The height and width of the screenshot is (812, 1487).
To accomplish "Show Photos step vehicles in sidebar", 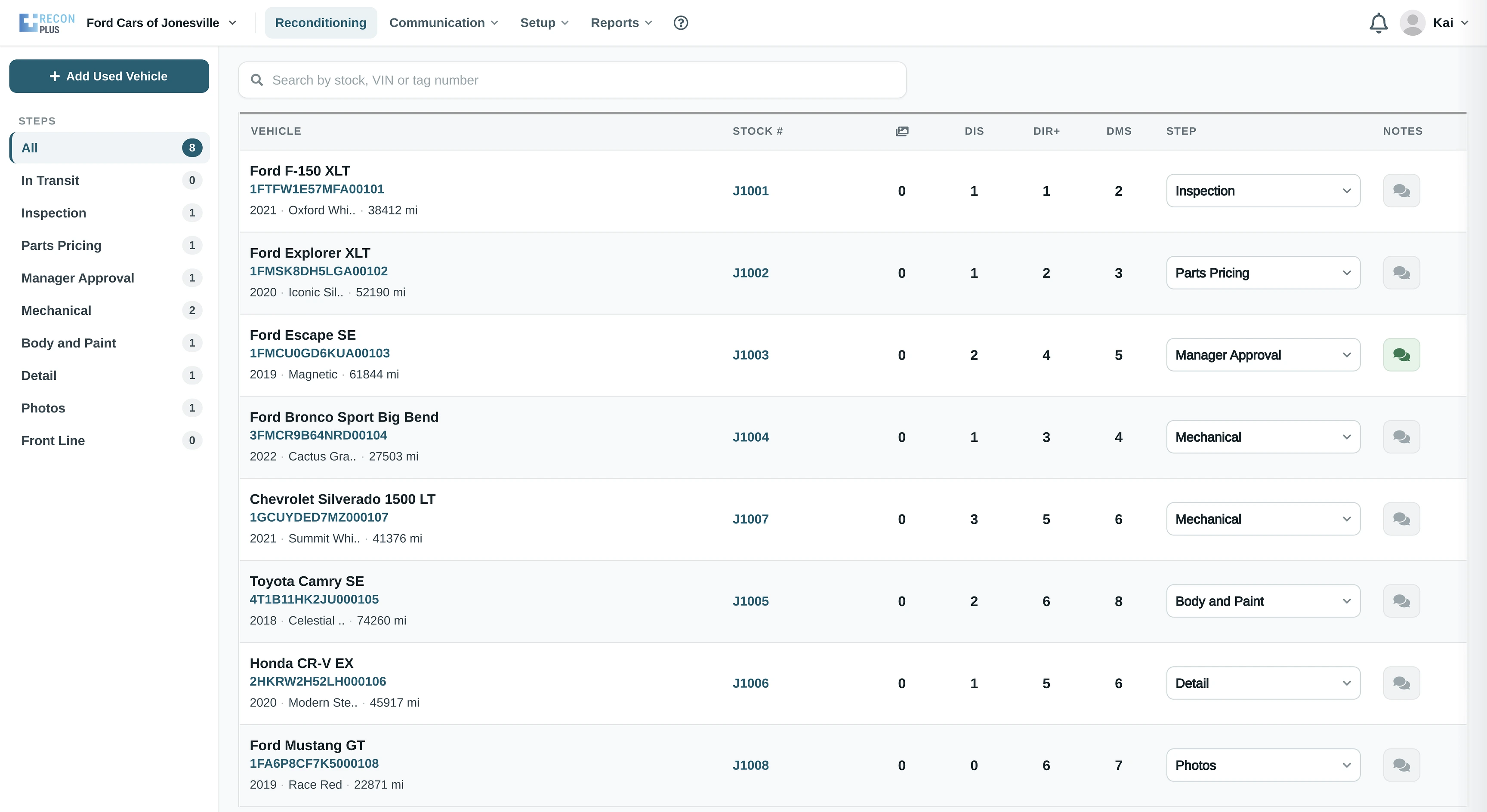I will 109,407.
